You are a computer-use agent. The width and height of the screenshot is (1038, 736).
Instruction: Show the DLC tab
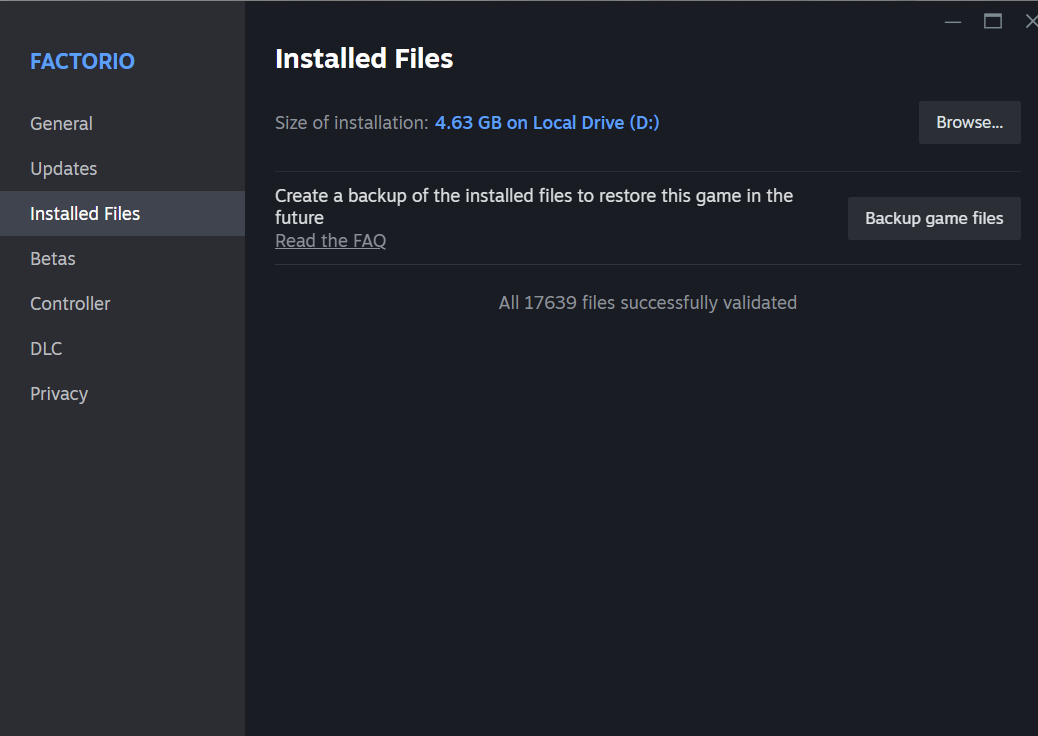[46, 349]
